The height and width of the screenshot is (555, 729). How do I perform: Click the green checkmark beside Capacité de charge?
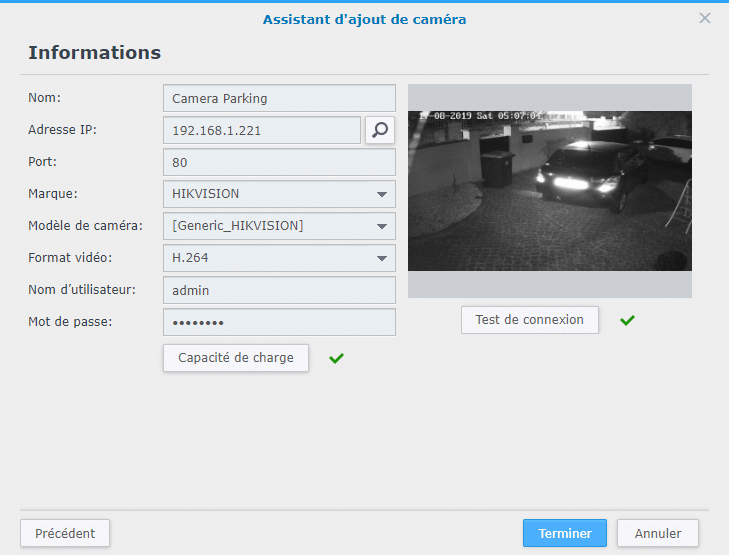coord(336,358)
